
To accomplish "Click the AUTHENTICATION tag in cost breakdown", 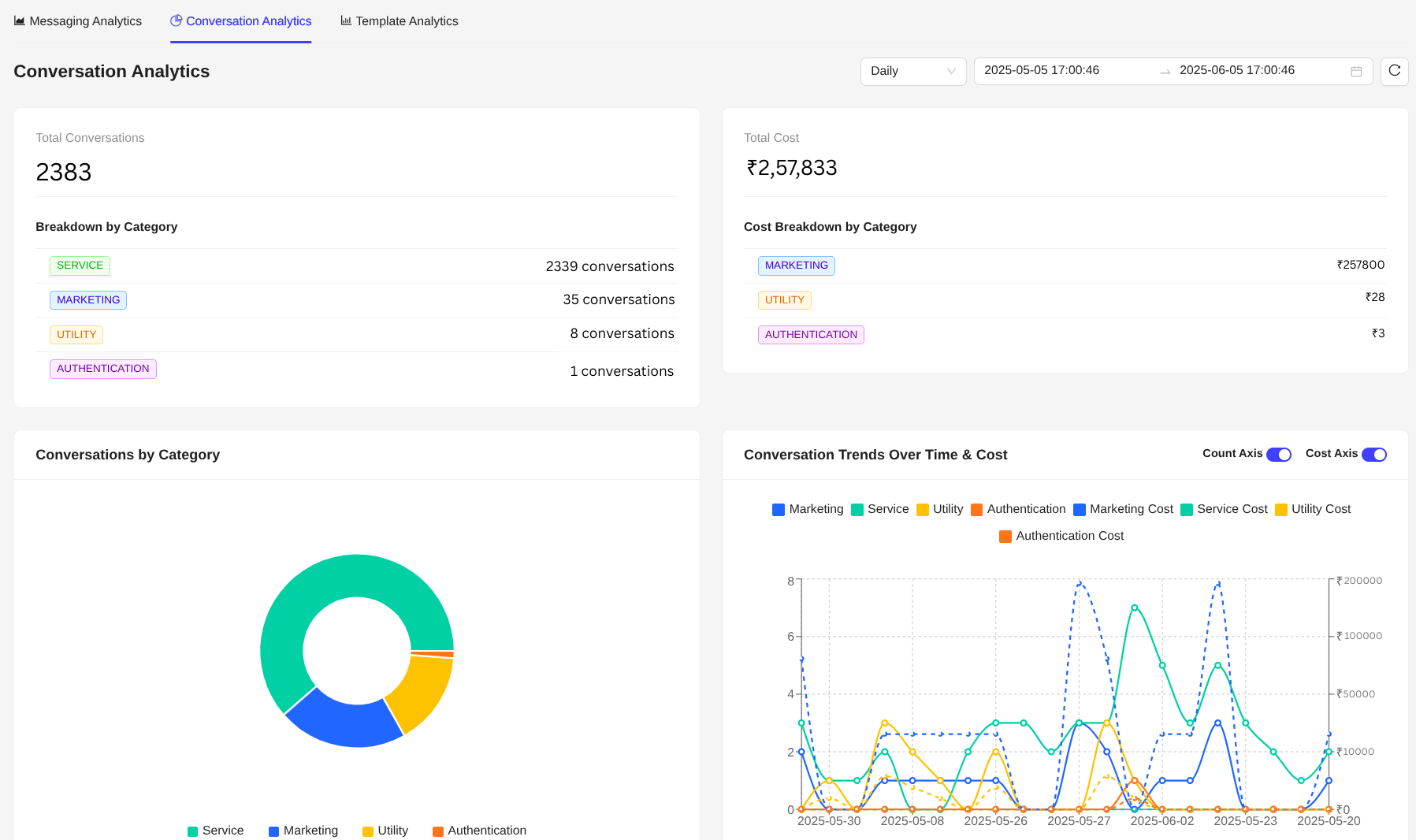I will 810,335.
